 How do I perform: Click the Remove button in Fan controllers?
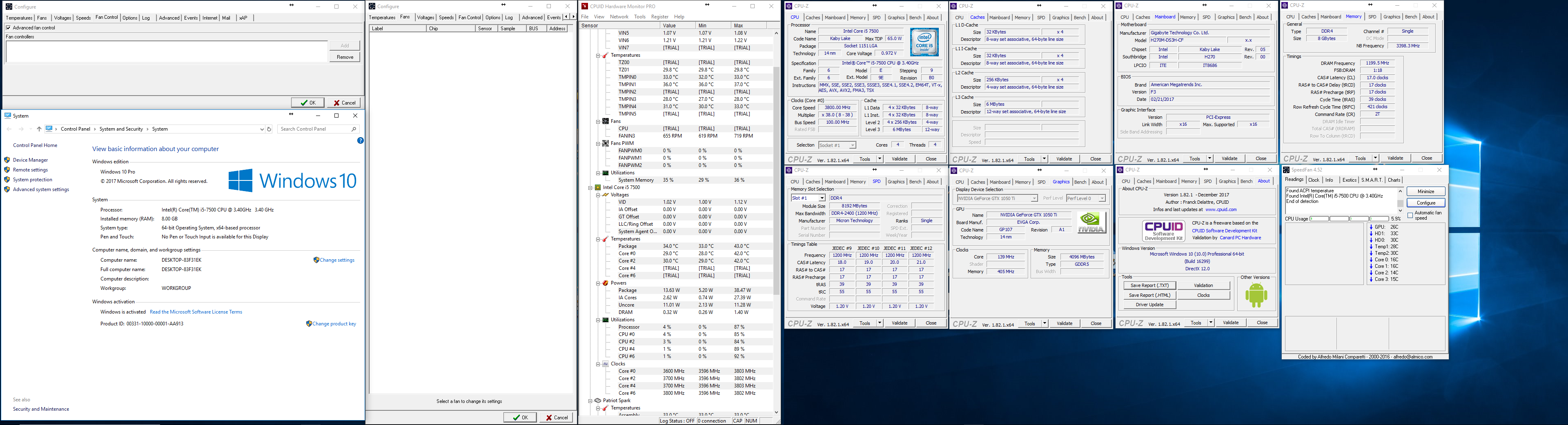[345, 57]
